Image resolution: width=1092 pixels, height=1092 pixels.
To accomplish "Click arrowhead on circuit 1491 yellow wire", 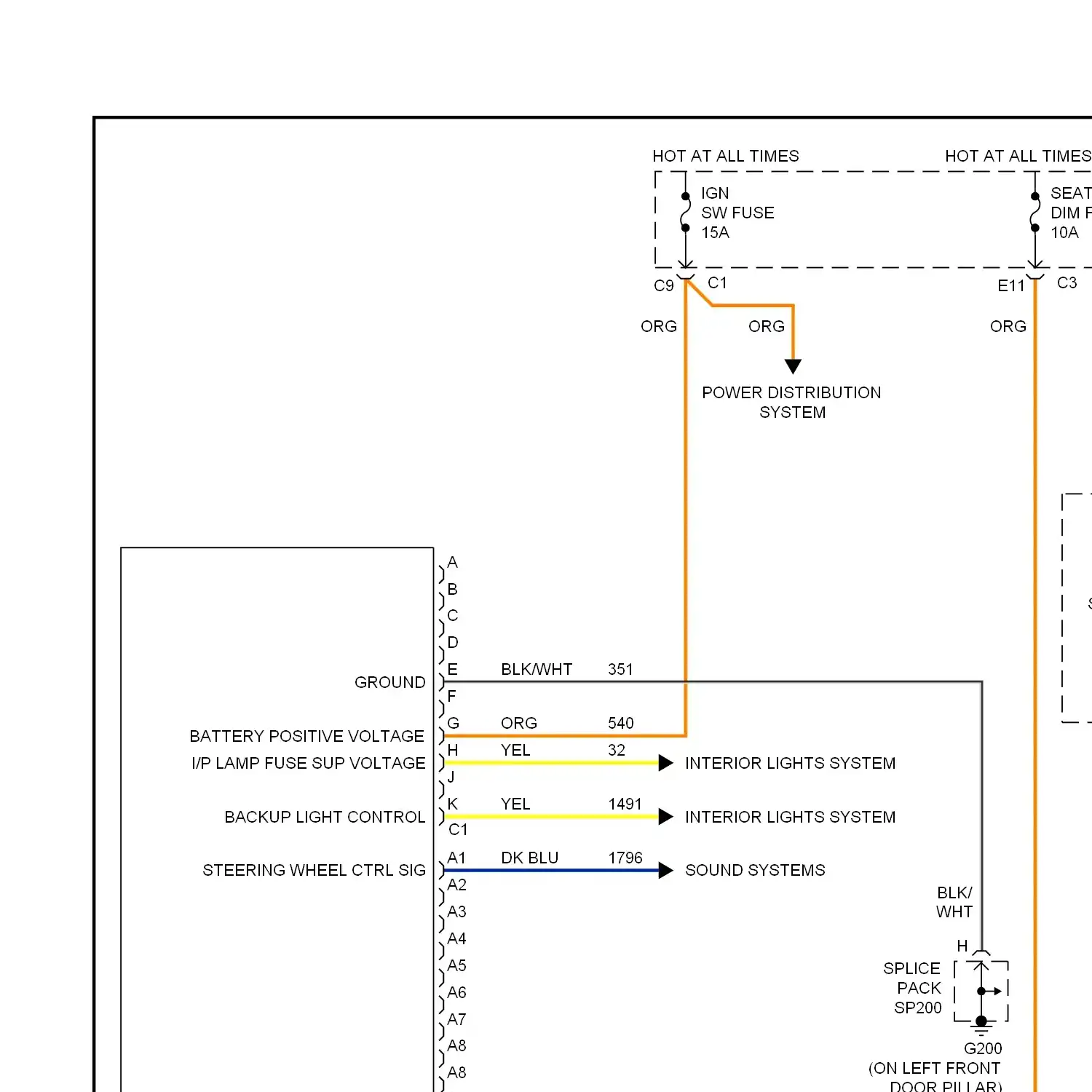I will click(x=665, y=817).
